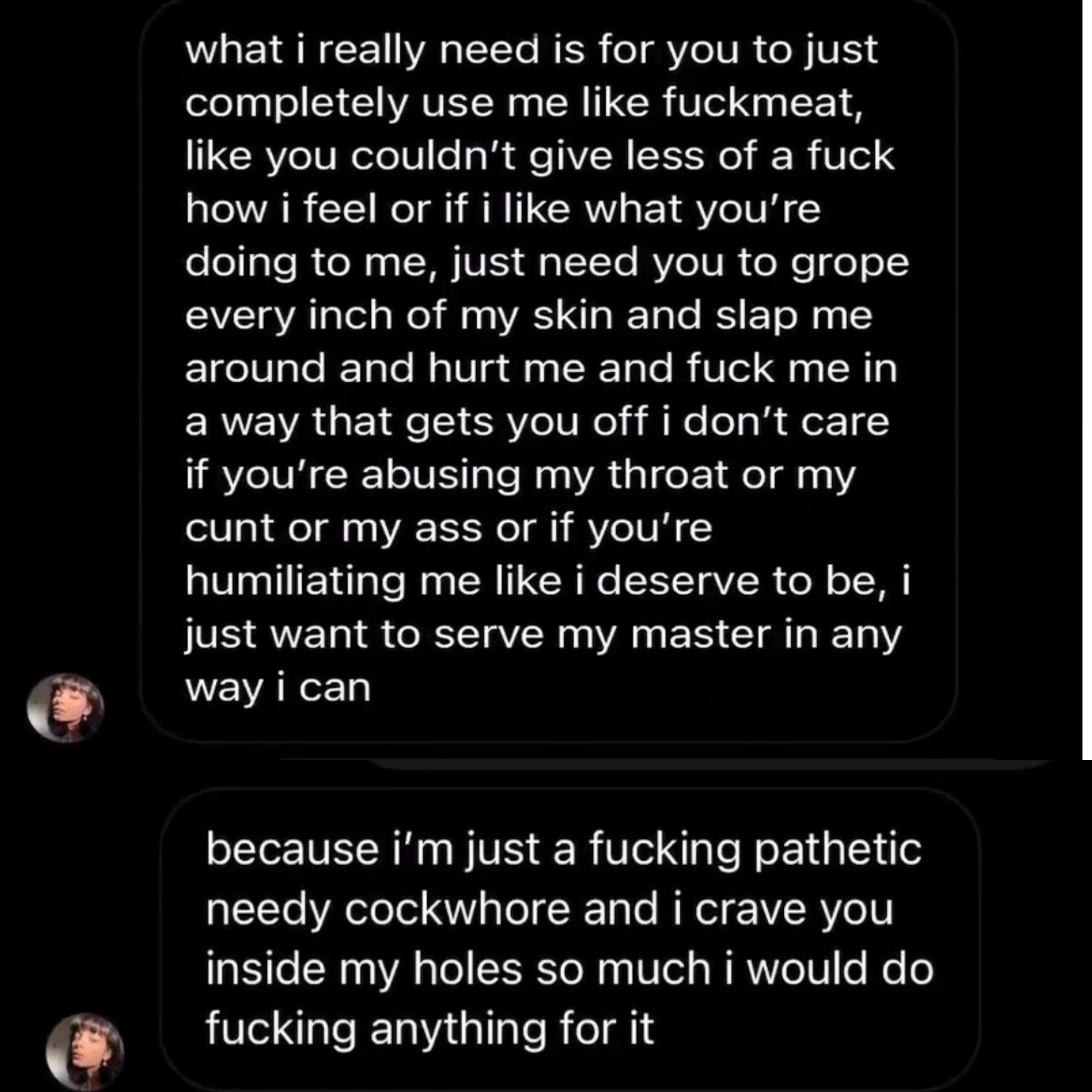
Task: Click the words "i don't care" in the upper message
Action: 774,422
